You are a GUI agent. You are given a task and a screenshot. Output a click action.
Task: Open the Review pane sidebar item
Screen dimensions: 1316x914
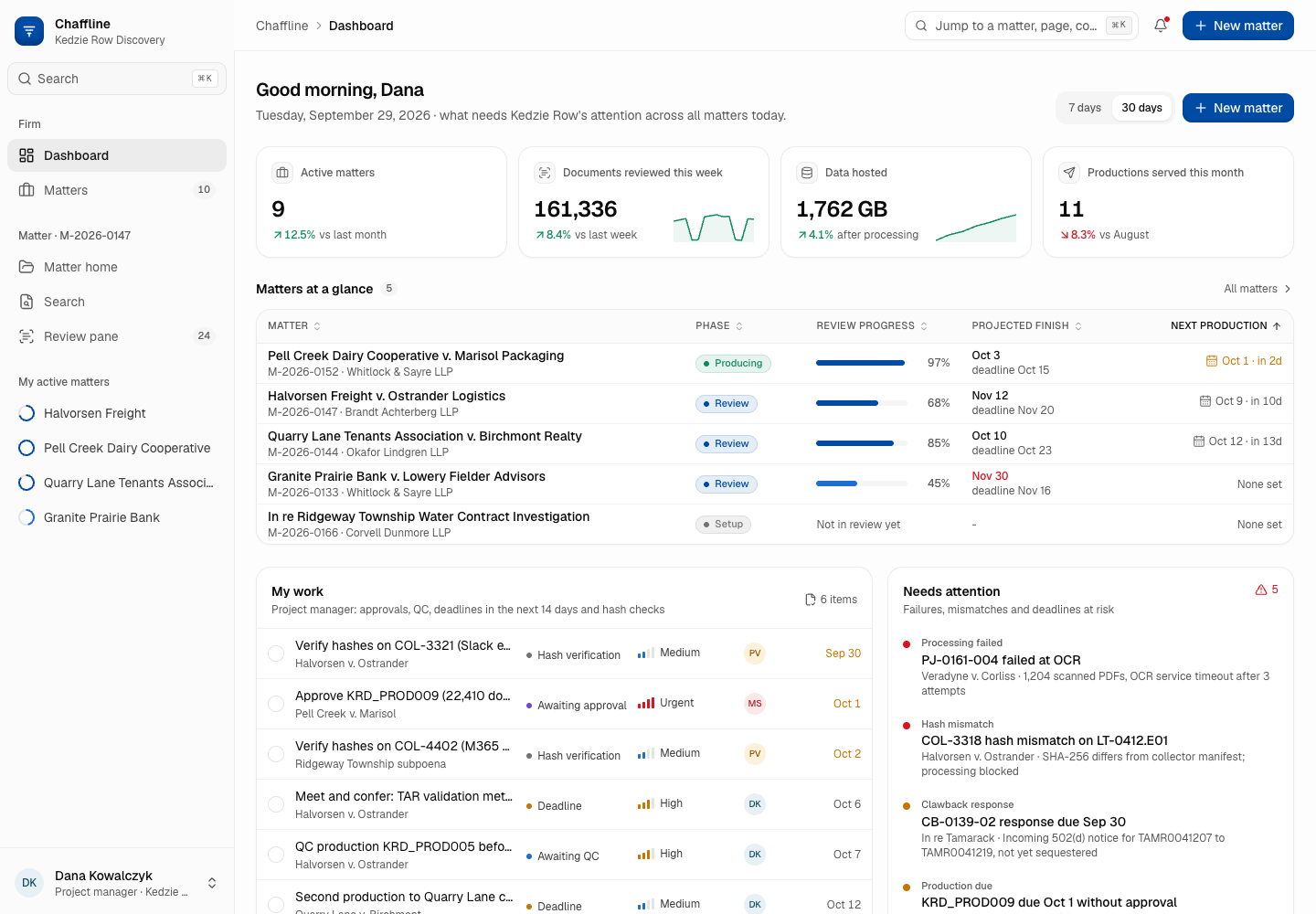point(117,336)
